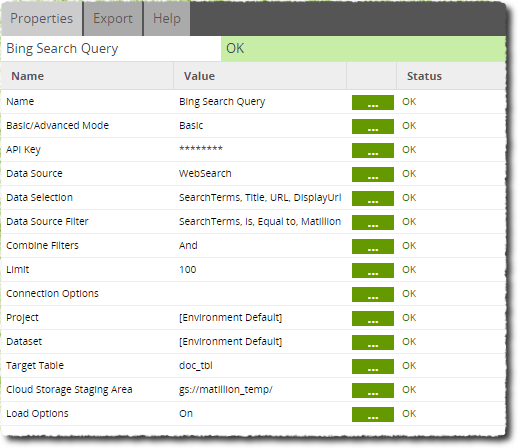Click ellipsis button for Basic/Advanced Mode
This screenshot has height=448, width=518.
click(373, 126)
